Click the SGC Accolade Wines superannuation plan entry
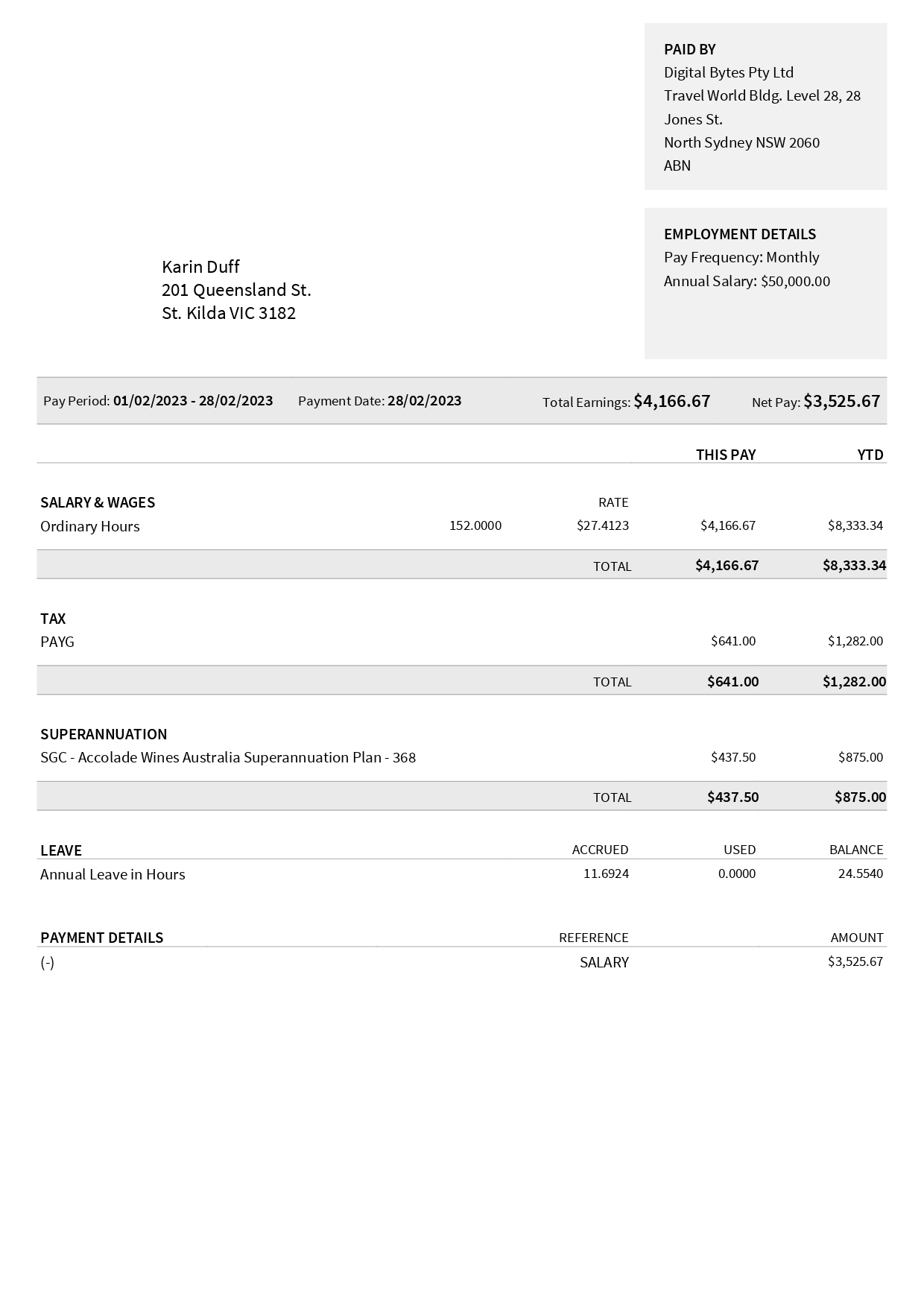 pos(228,757)
